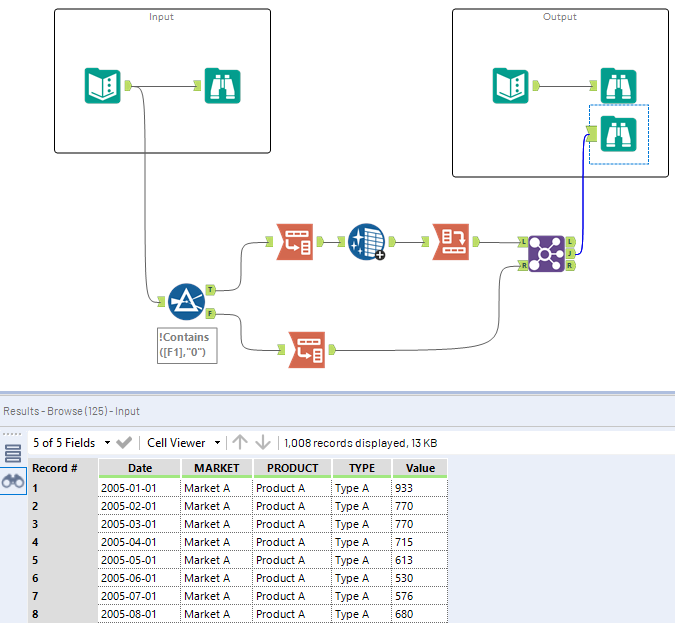Select the Text Input tool in Input container
This screenshot has width=675, height=623.
[x=102, y=86]
